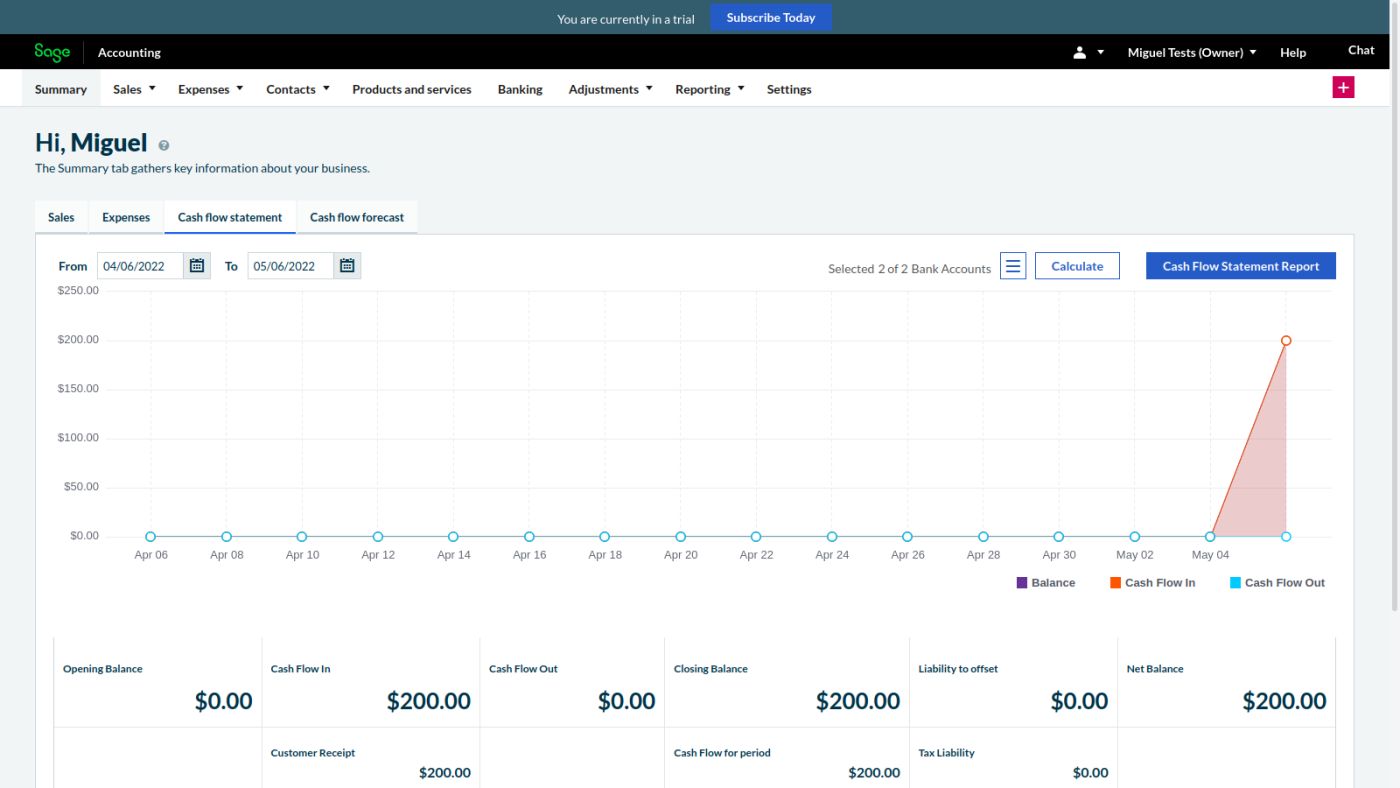1400x788 pixels.
Task: Open the Cash Flow Statement Report
Action: pyautogui.click(x=1240, y=266)
